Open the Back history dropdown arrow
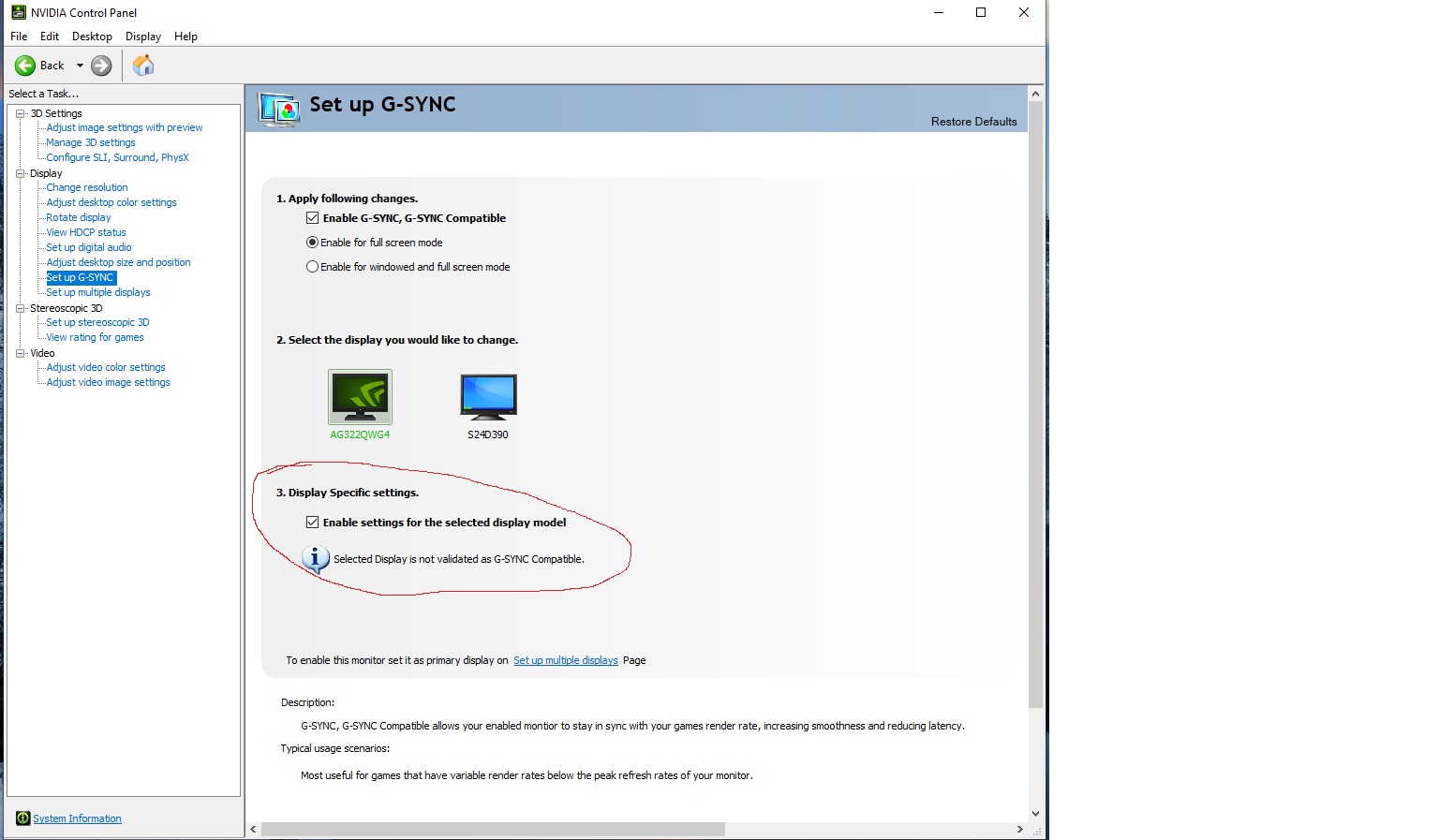The height and width of the screenshot is (840, 1439). pos(80,66)
